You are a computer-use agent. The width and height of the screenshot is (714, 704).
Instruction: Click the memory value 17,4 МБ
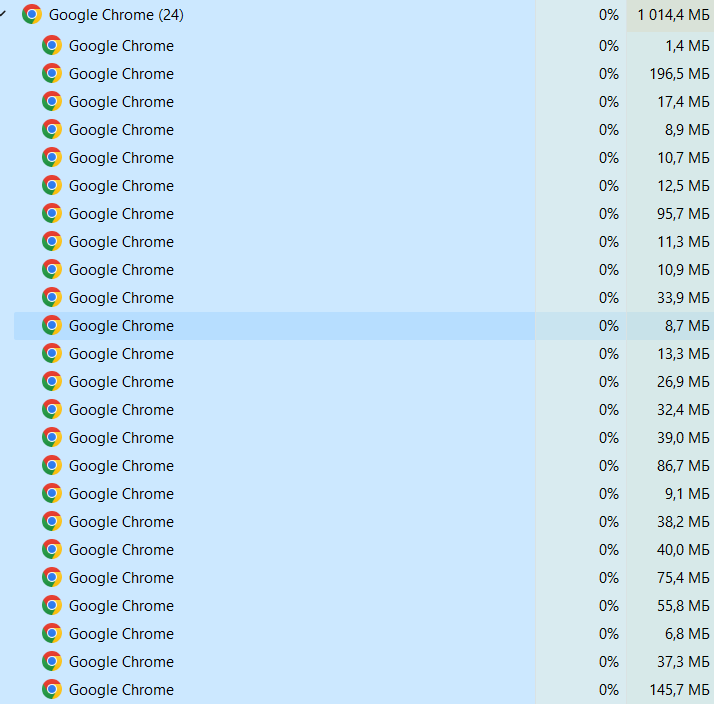pos(683,102)
